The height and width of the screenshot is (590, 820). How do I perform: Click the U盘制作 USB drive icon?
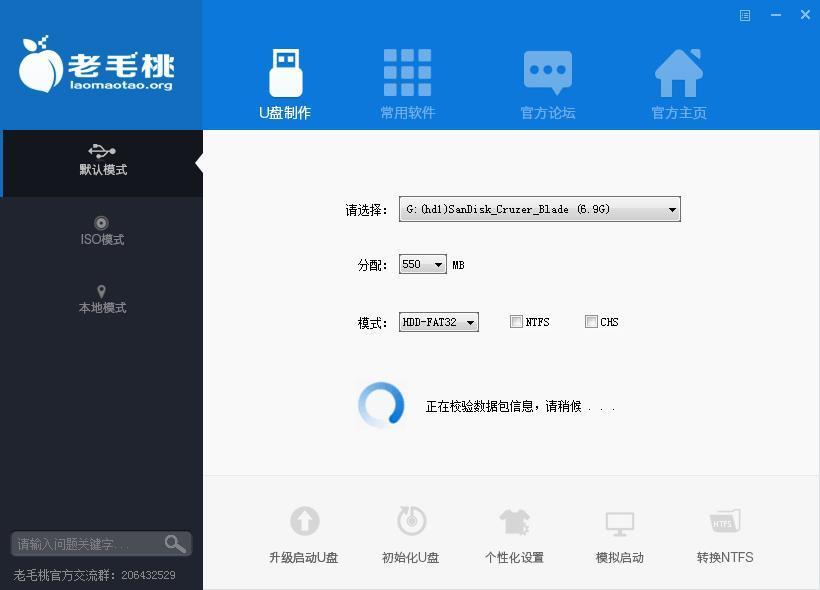click(x=284, y=70)
